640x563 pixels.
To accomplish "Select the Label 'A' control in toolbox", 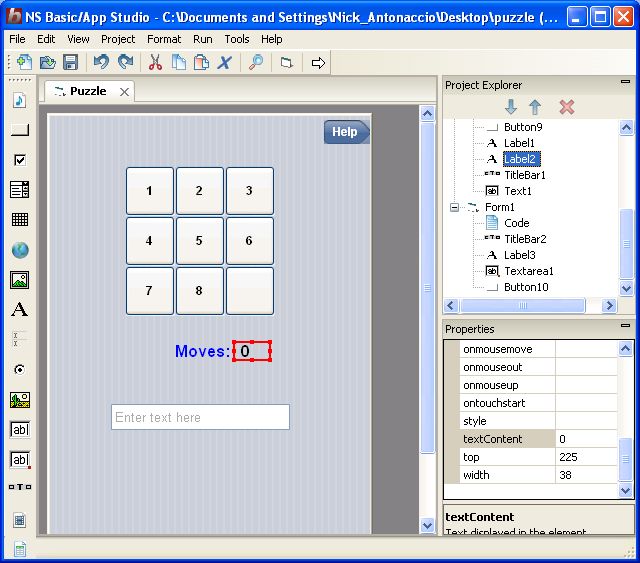I will click(x=20, y=309).
